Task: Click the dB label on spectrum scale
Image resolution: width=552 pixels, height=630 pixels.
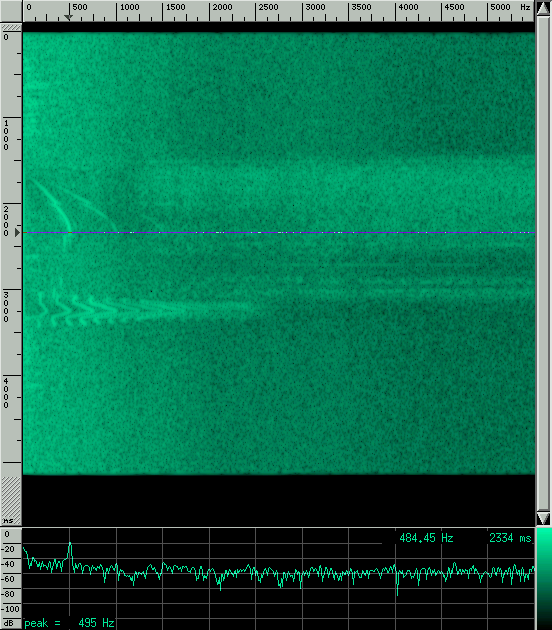Action: (8, 624)
